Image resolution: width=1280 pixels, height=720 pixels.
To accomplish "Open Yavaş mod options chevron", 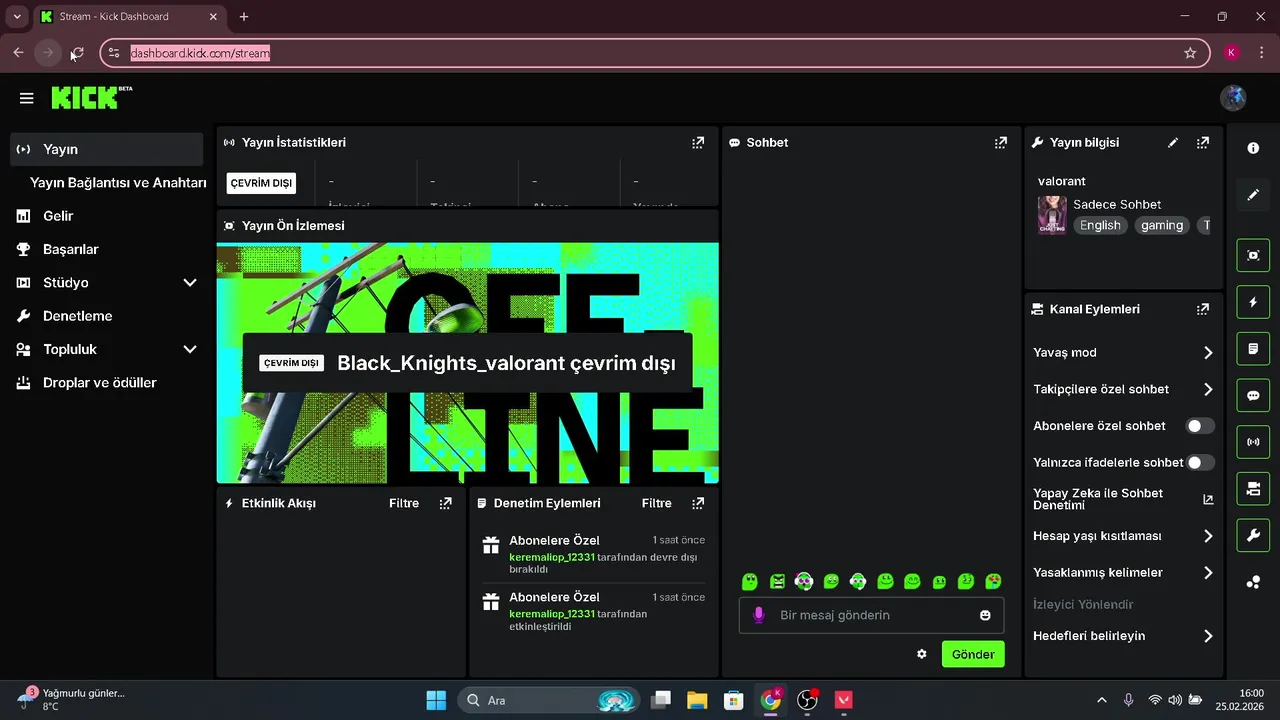I will click(x=1208, y=353).
